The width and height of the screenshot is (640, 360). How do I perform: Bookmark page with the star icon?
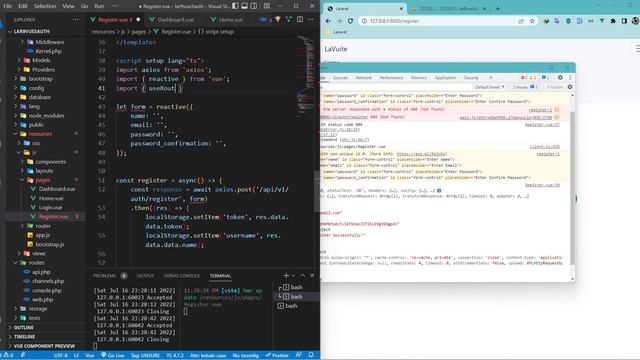pos(532,21)
